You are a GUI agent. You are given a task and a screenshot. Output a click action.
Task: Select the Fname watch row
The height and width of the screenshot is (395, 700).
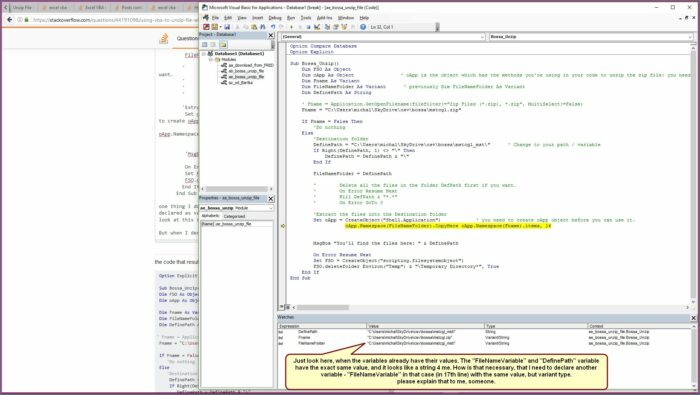(484, 337)
